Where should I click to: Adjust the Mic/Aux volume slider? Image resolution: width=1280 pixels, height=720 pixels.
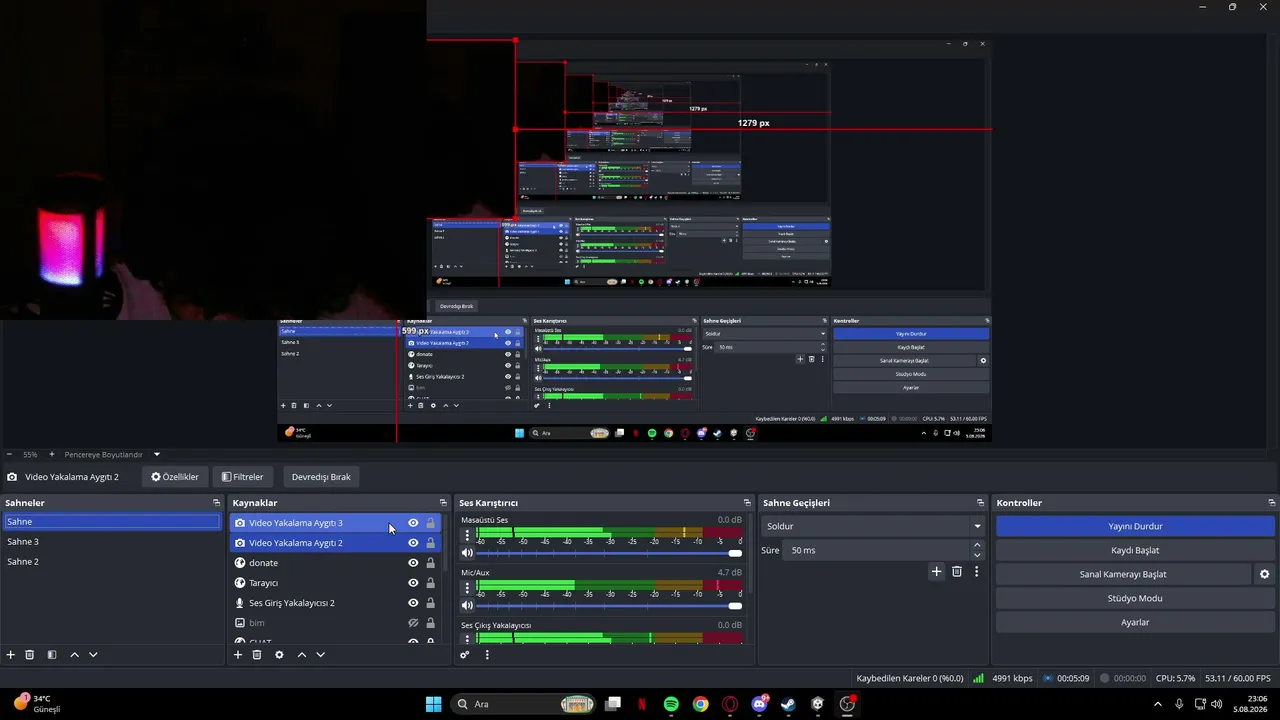point(608,606)
